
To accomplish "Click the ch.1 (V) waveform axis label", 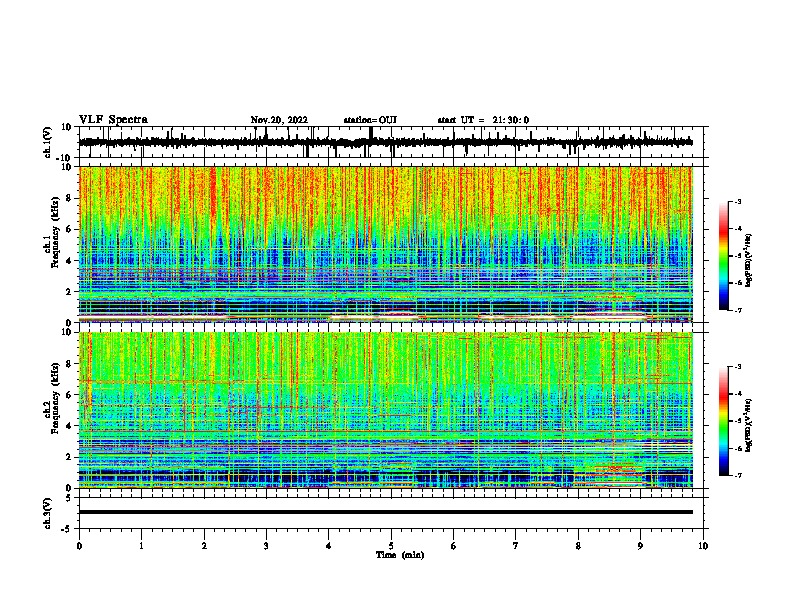I will pyautogui.click(x=47, y=142).
